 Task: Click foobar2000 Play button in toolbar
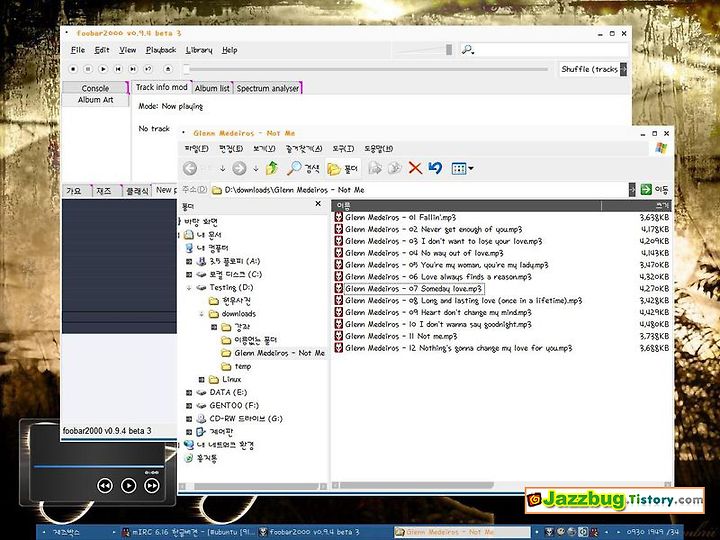(x=103, y=69)
